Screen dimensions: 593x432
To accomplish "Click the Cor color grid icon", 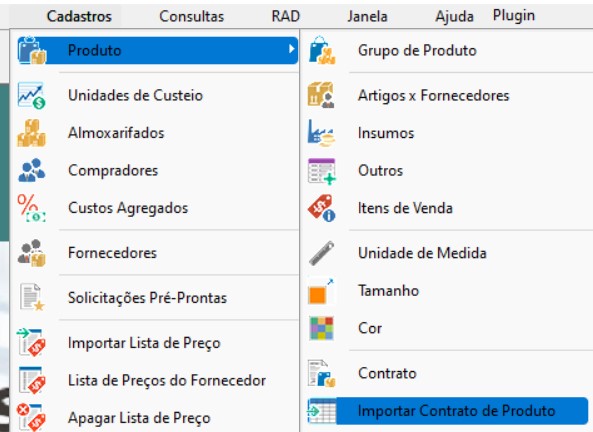I will (x=321, y=328).
